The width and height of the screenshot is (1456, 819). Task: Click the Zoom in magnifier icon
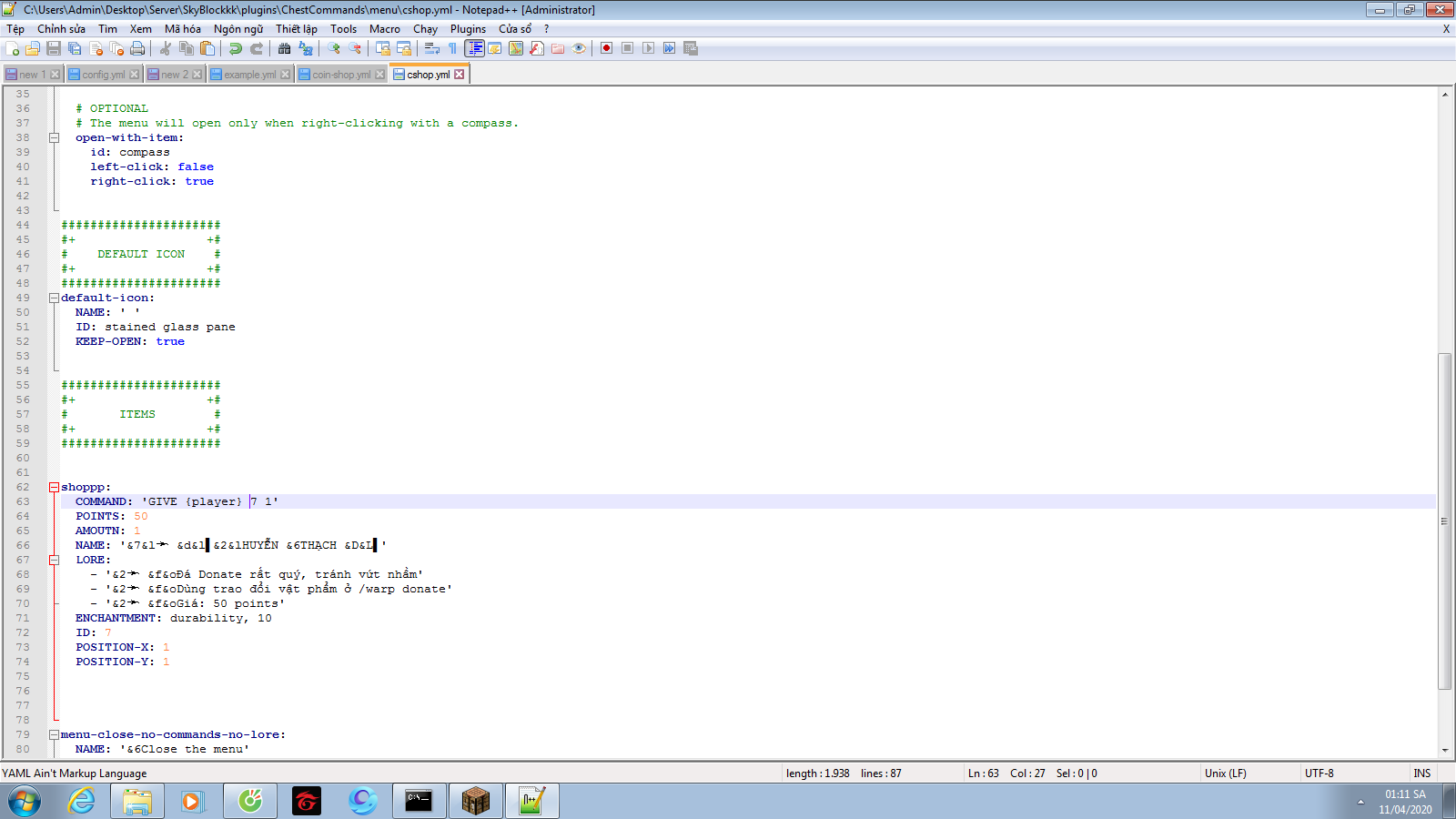[x=334, y=48]
